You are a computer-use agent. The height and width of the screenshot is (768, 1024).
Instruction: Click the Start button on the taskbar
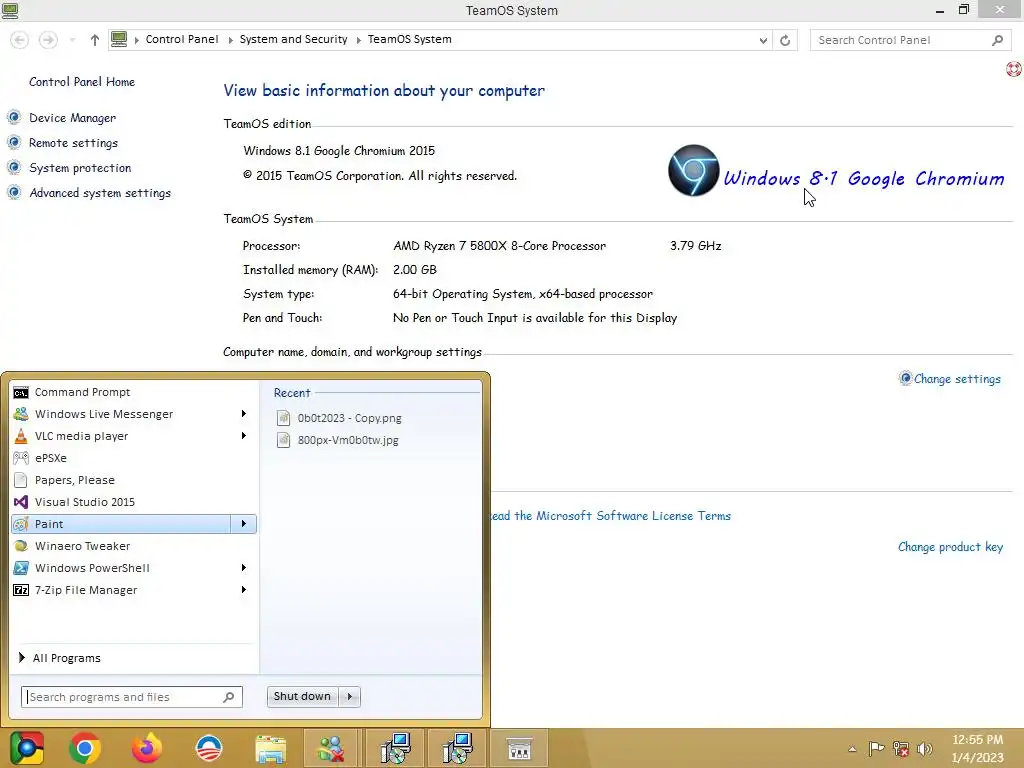pos(27,748)
